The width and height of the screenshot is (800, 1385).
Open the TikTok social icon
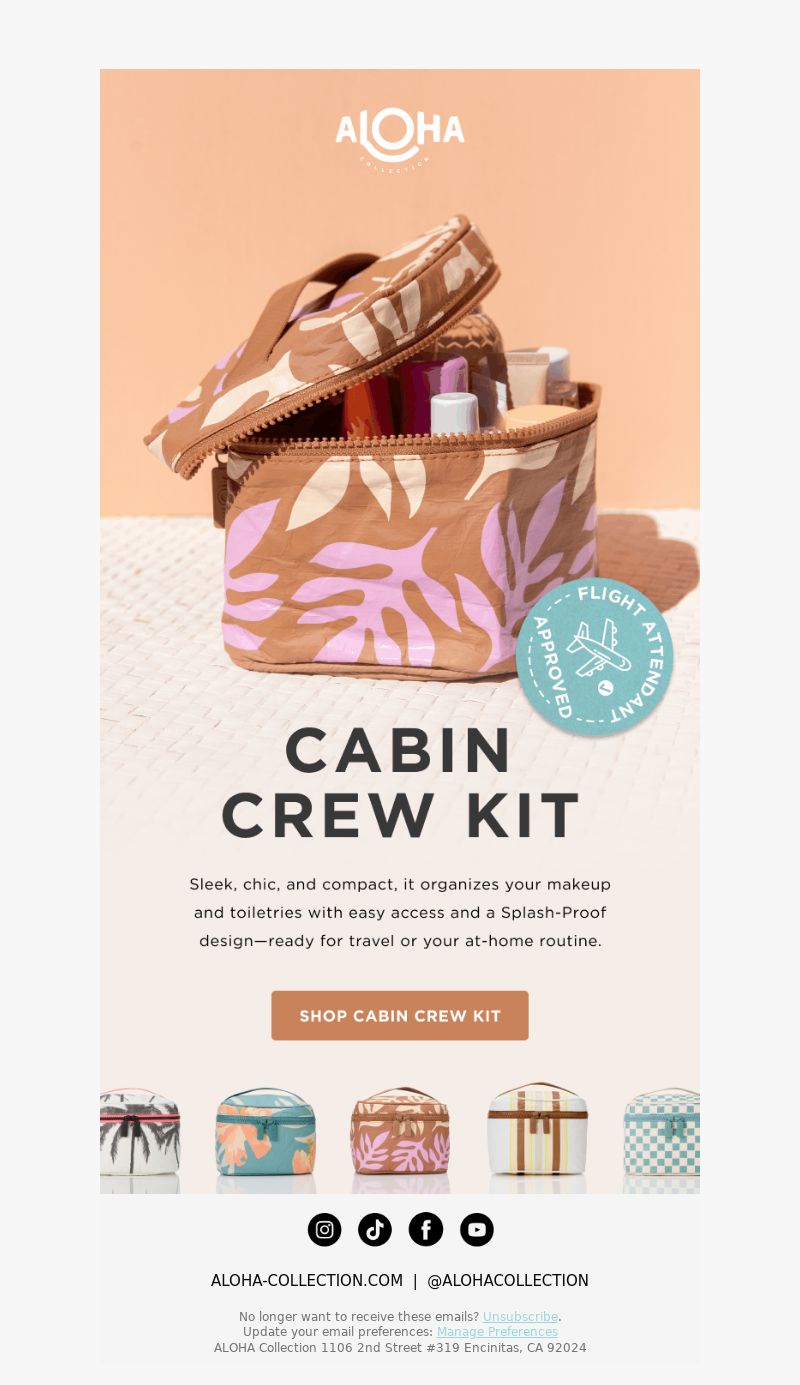coord(375,1230)
